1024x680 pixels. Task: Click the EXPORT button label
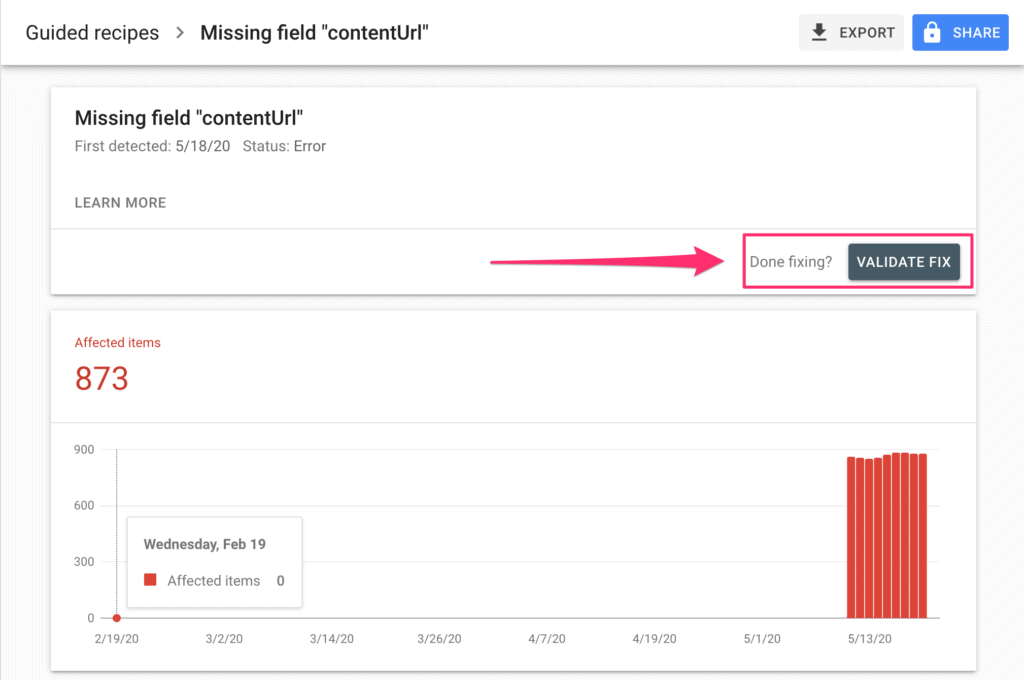tap(867, 33)
